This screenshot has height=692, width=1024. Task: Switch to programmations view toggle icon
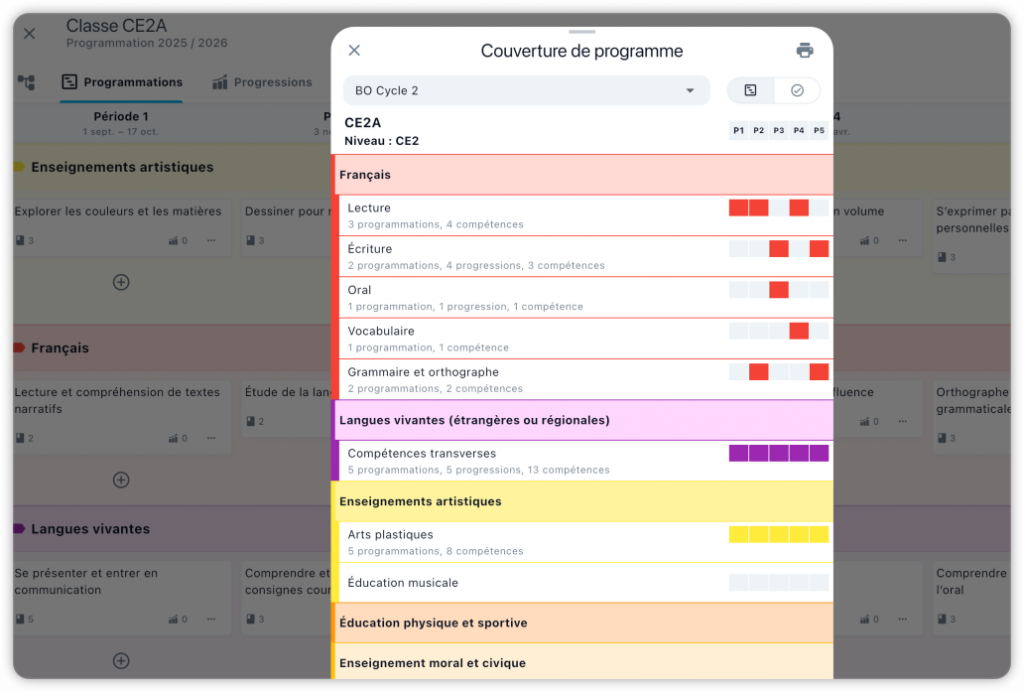pyautogui.click(x=750, y=90)
